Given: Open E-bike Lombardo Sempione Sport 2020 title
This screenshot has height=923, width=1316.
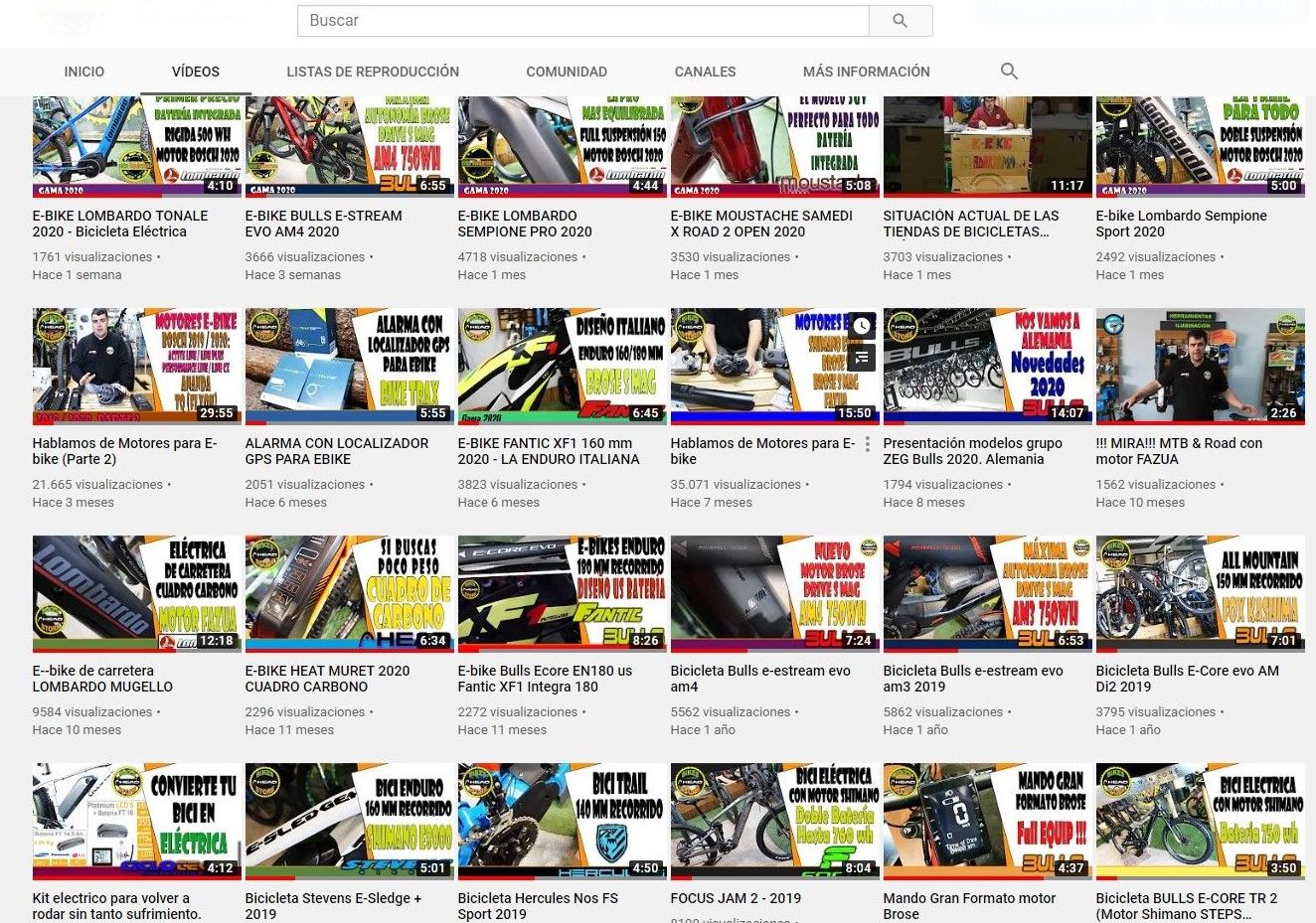Looking at the screenshot, I should click(1182, 224).
